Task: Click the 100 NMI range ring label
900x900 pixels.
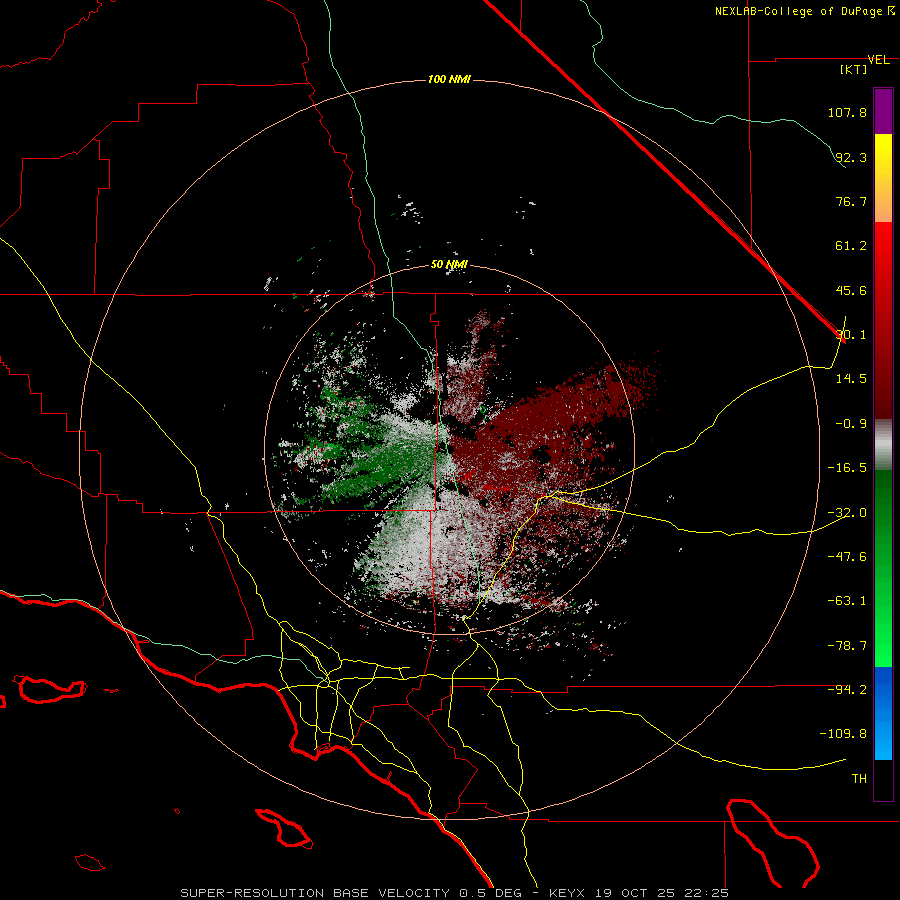Action: pos(449,79)
